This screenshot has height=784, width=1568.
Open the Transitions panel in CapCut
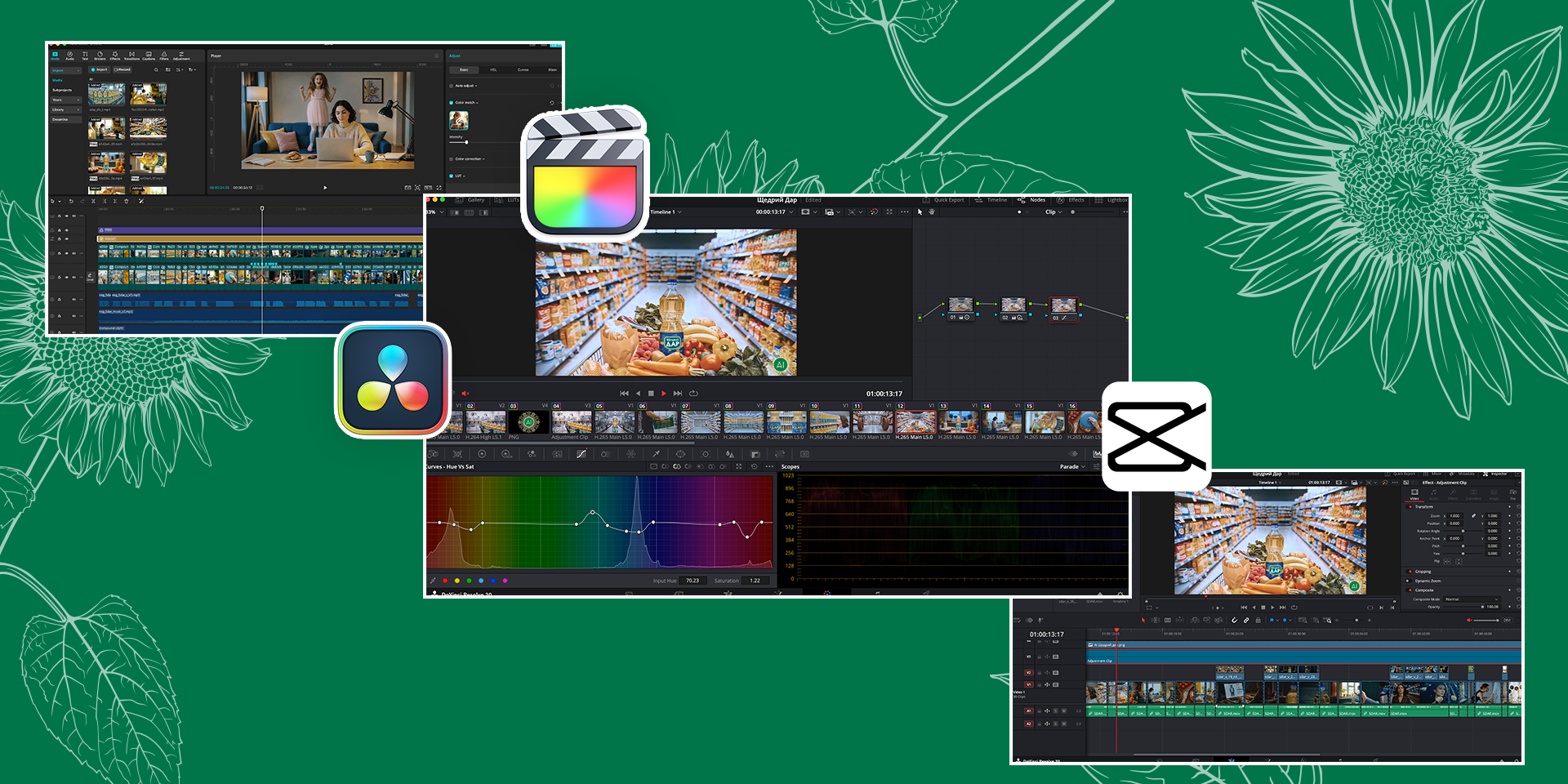(x=131, y=56)
